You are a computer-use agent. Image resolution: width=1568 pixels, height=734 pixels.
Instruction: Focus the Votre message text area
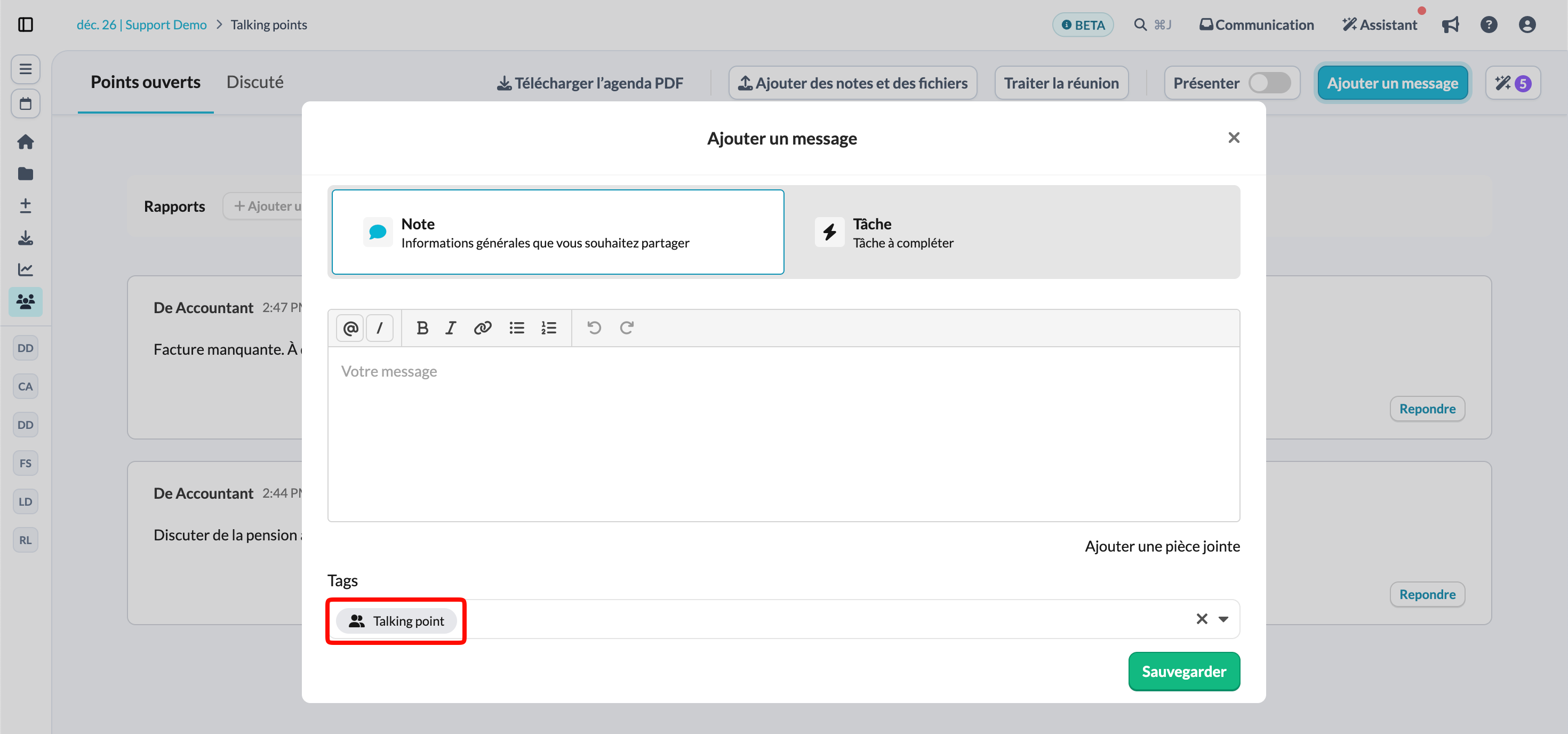pyautogui.click(x=783, y=434)
